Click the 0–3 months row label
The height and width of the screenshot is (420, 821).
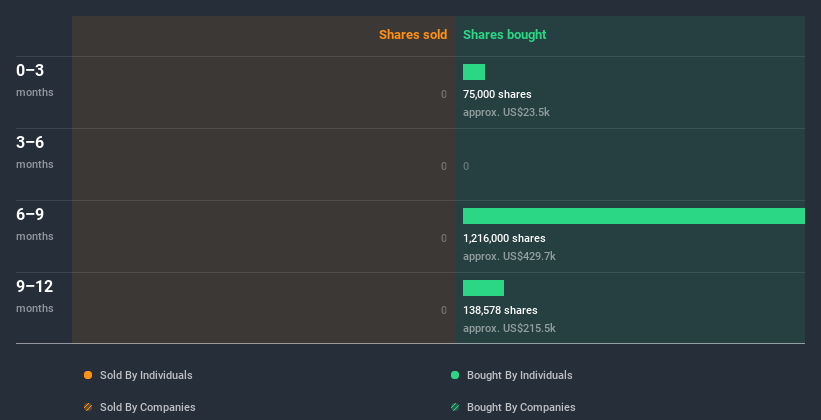[x=35, y=80]
